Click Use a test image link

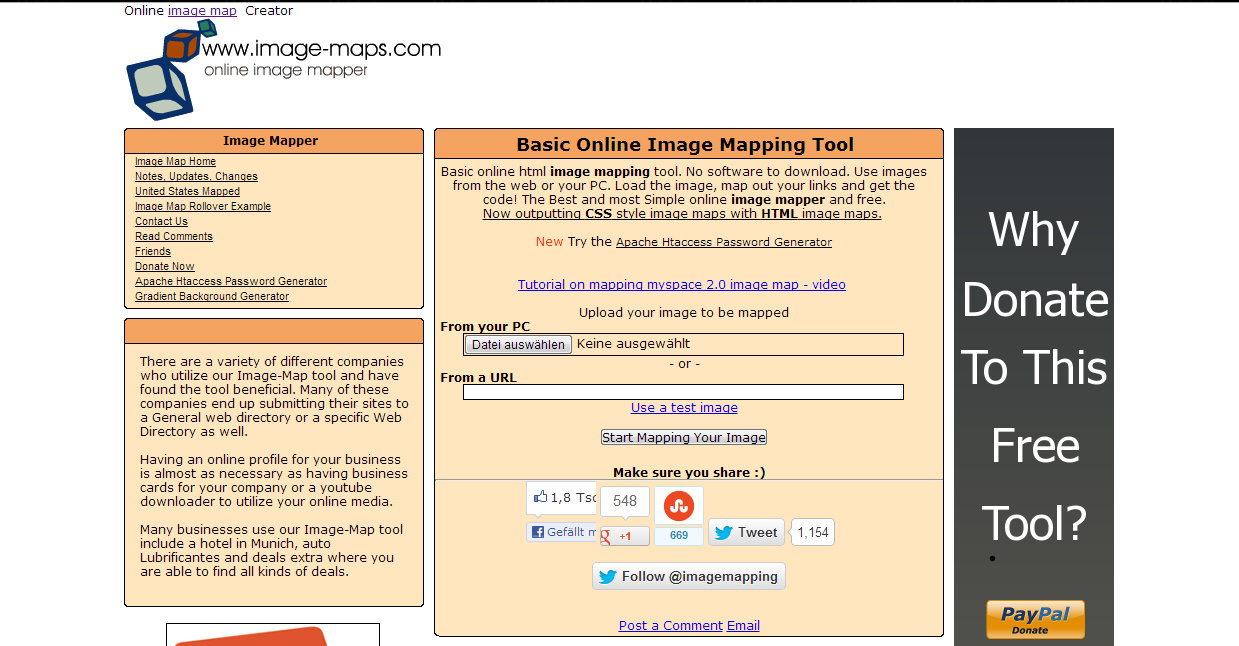[x=684, y=408]
